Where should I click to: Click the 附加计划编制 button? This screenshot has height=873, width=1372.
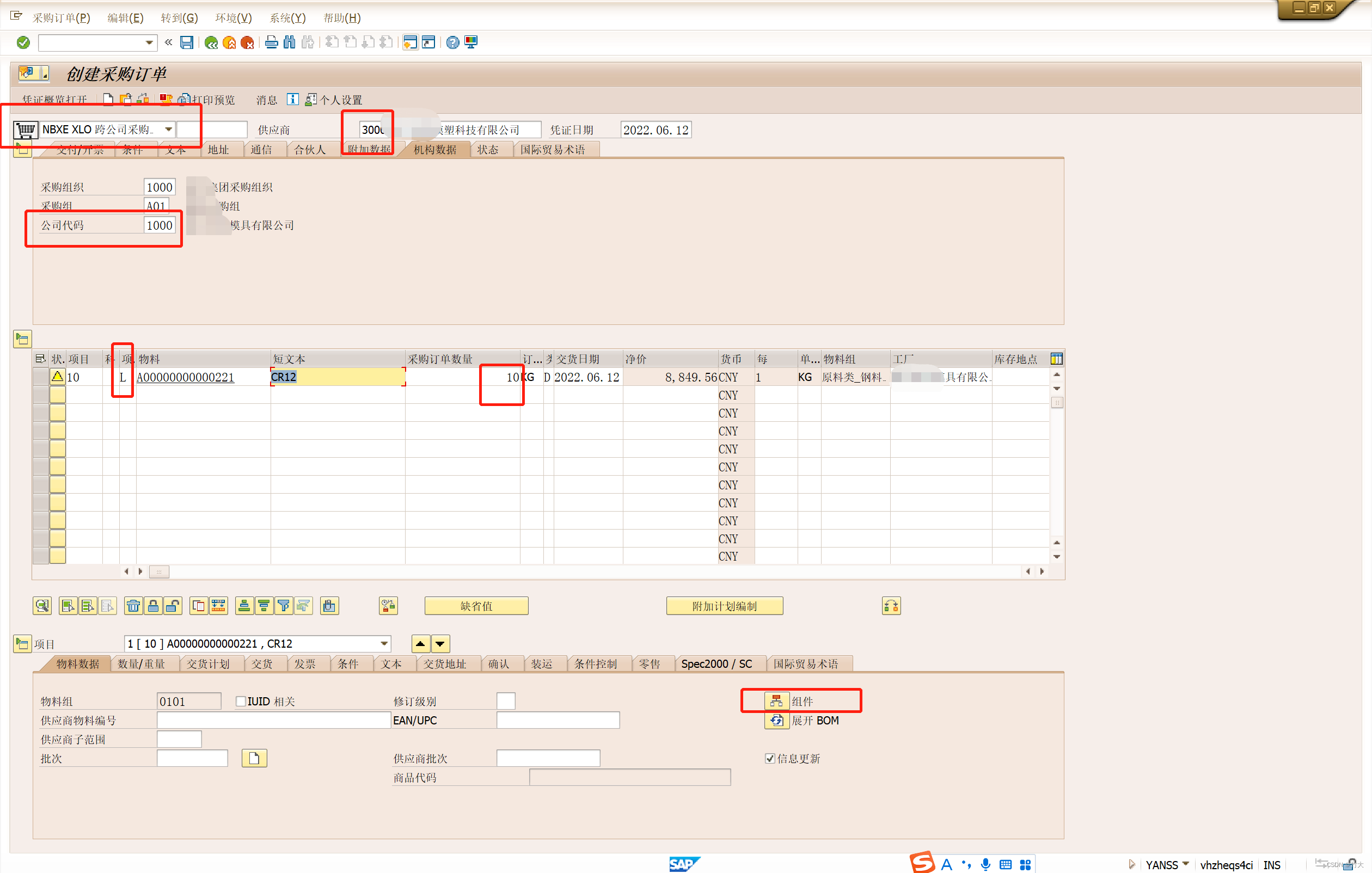pyautogui.click(x=724, y=606)
